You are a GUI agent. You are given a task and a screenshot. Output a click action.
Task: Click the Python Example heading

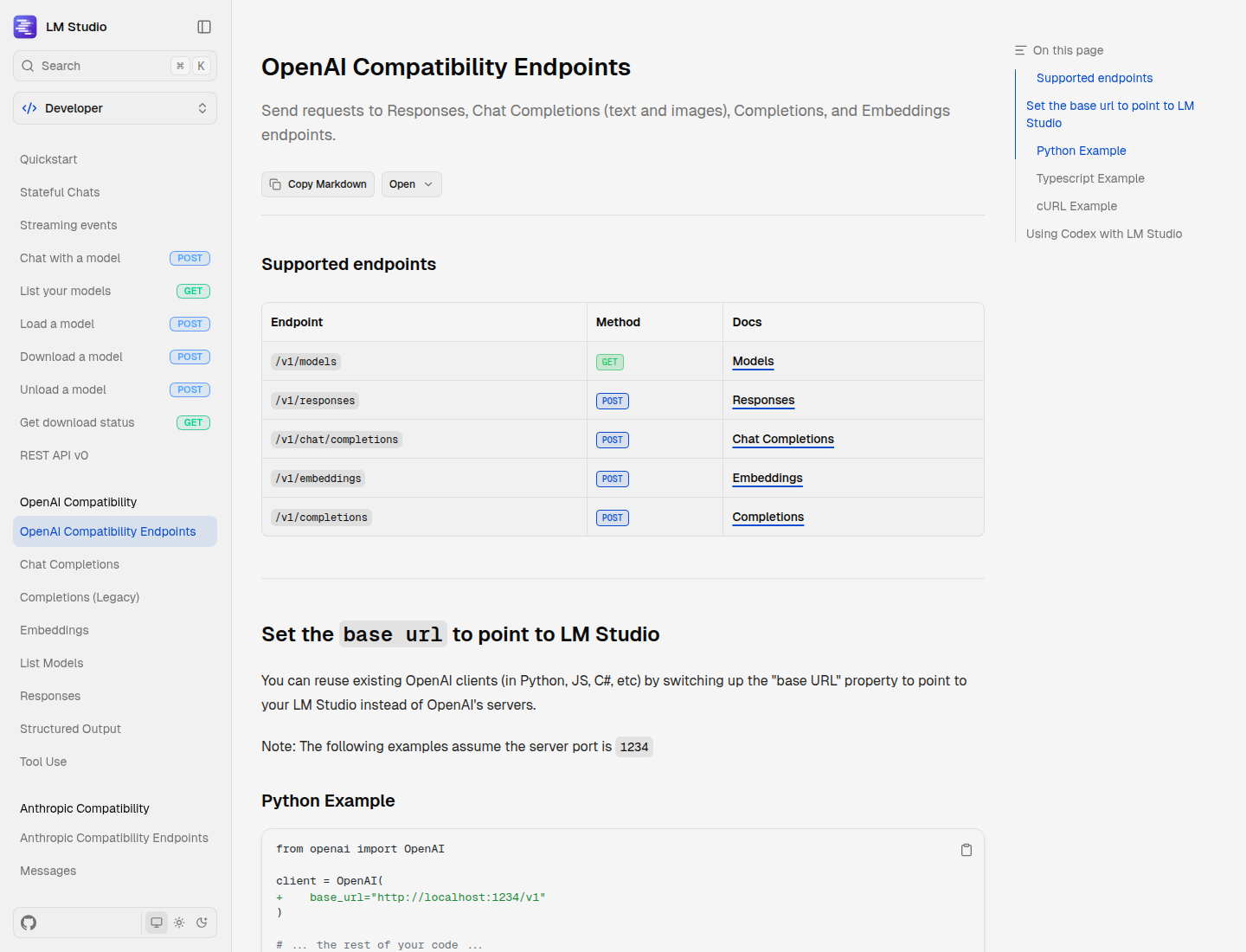328,801
